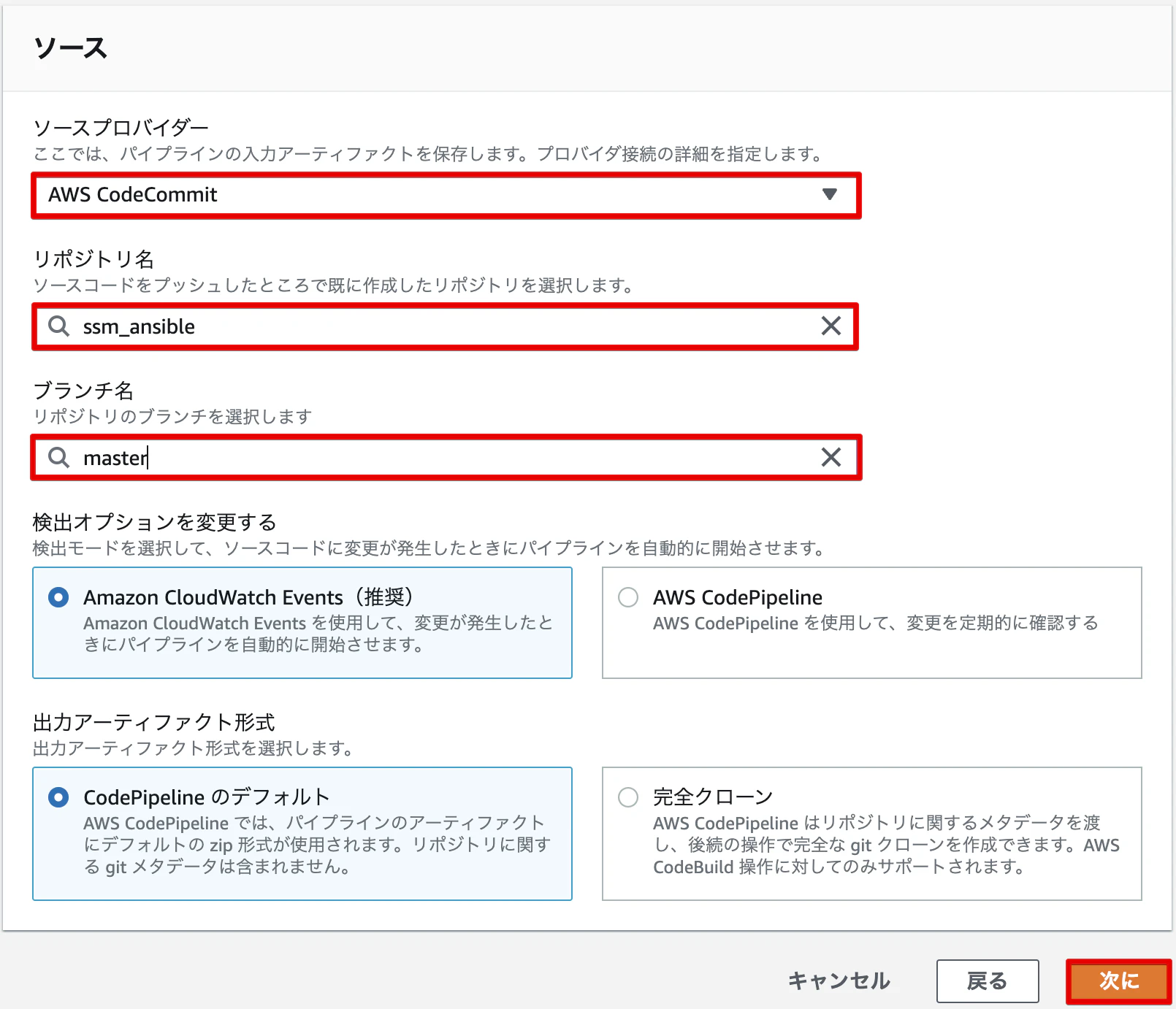1176x1009 pixels.
Task: Click the full clone option description text
Action: 886,845
